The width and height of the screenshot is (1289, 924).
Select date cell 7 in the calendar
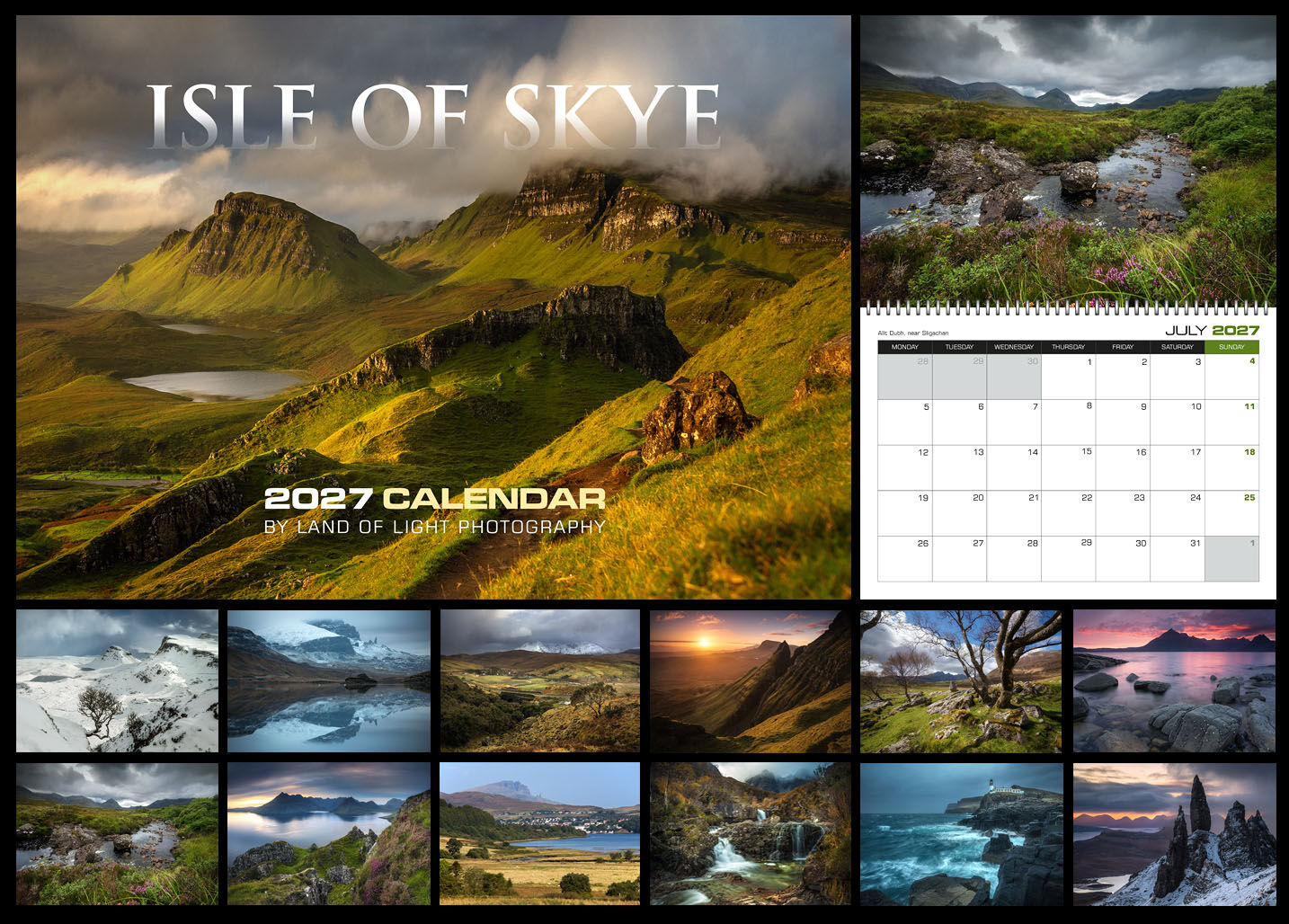1014,422
